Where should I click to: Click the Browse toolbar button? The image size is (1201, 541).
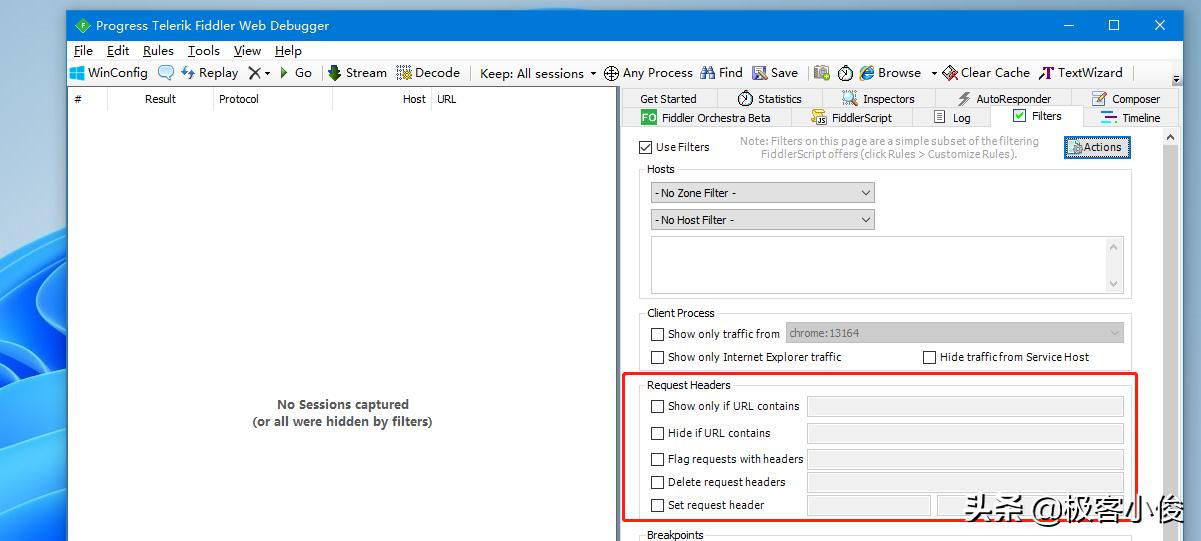pyautogui.click(x=891, y=73)
